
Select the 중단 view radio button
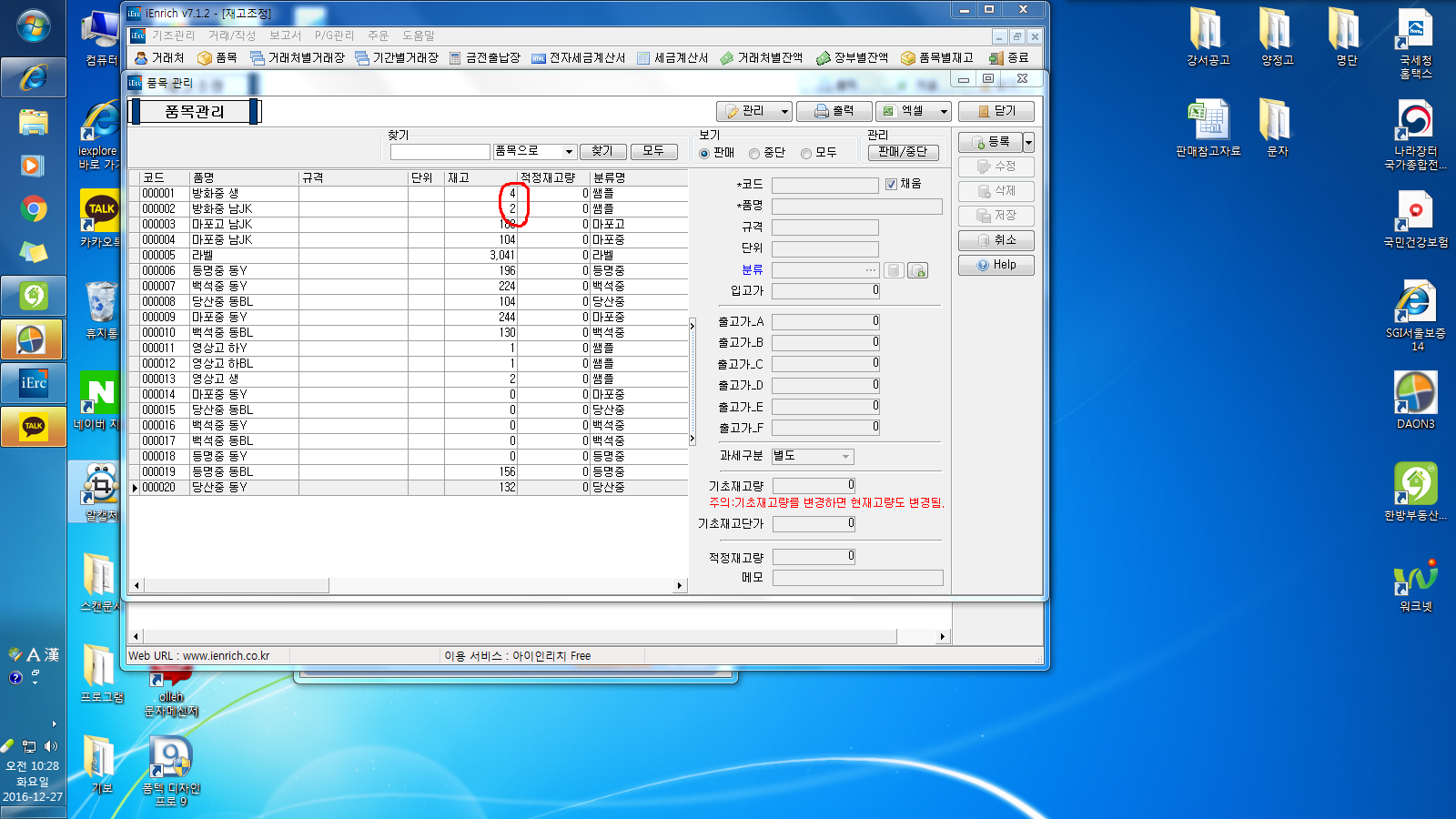coord(754,154)
